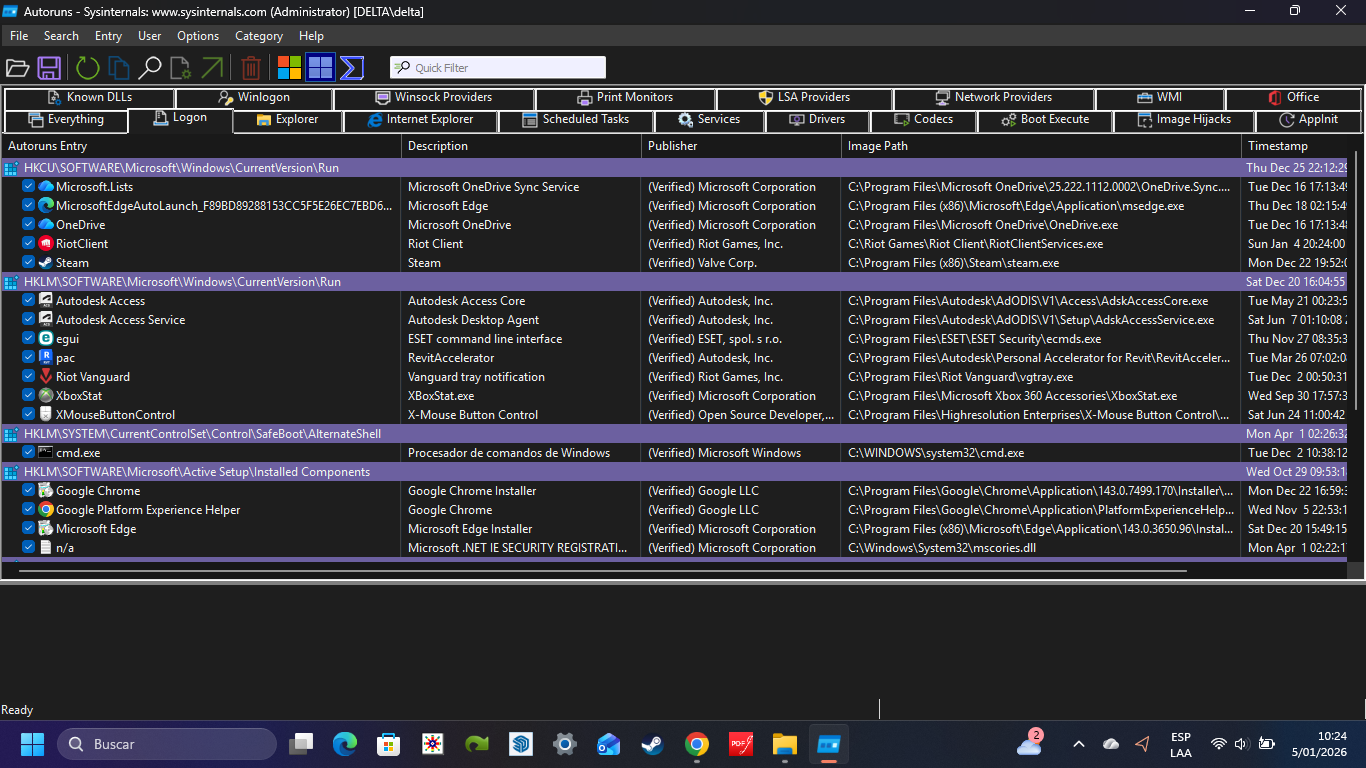
Task: Click the file-with-gear properties toolbar icon
Action: (x=181, y=68)
